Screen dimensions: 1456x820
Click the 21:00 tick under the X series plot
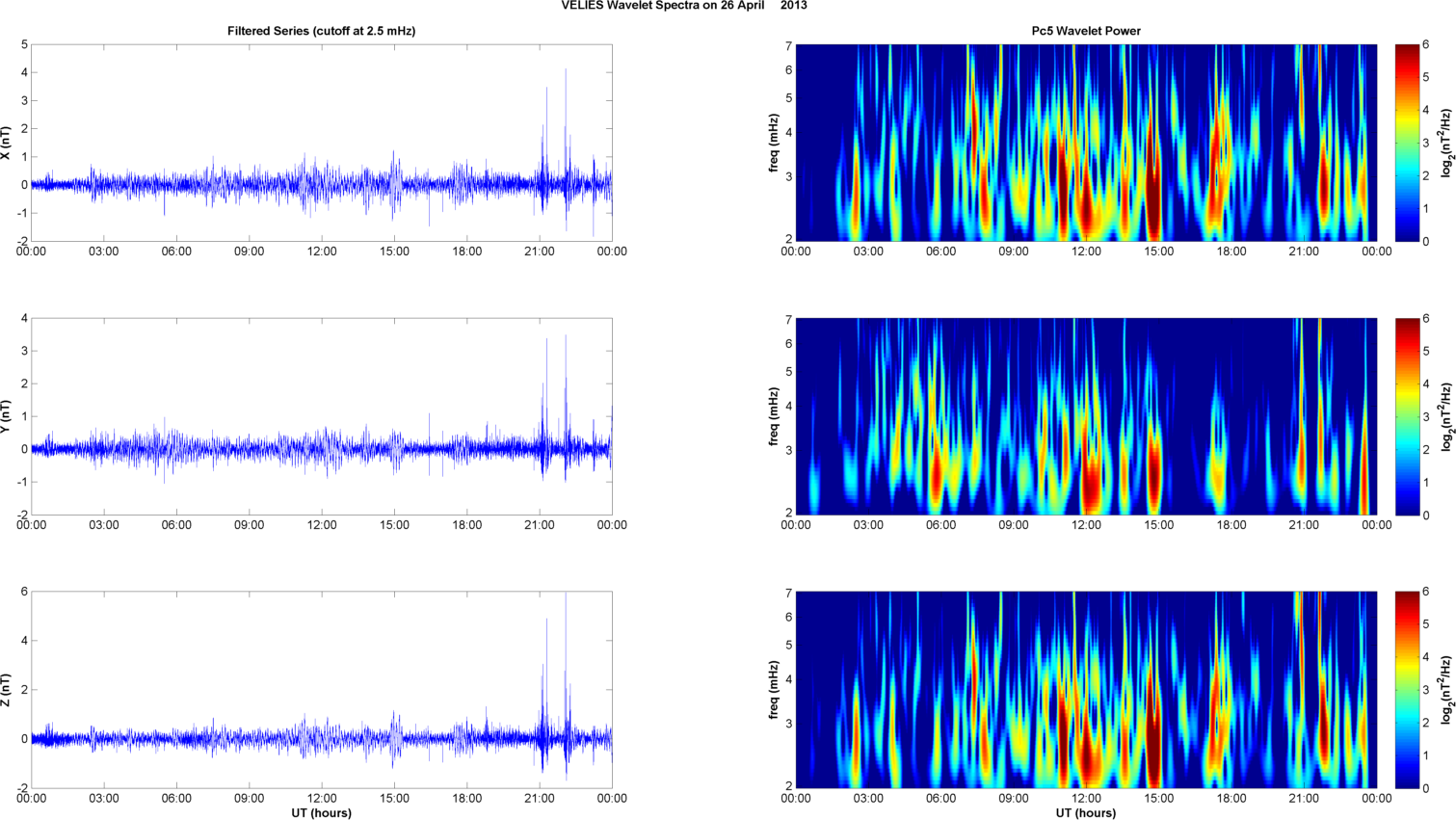(540, 251)
